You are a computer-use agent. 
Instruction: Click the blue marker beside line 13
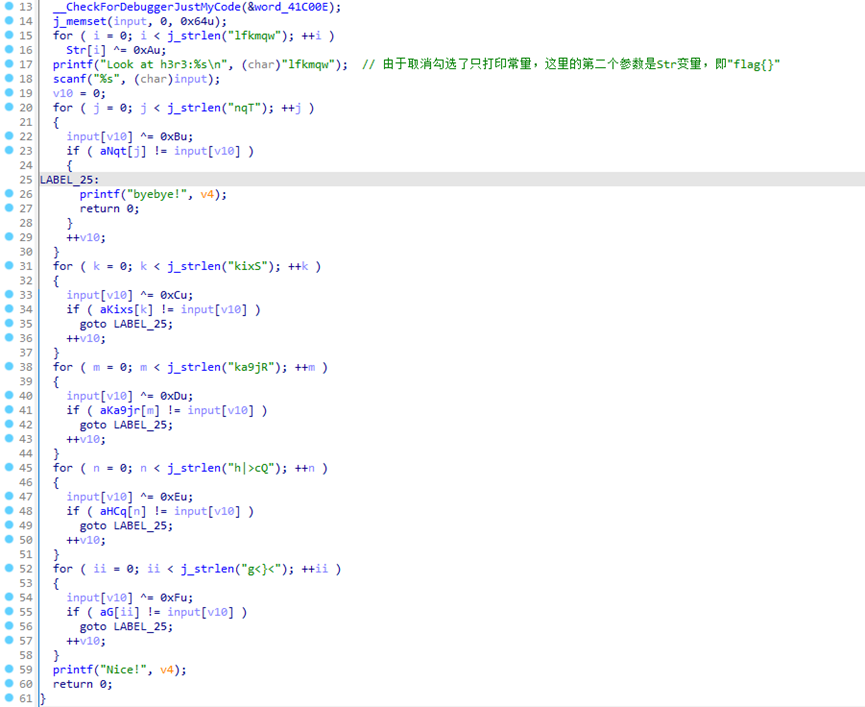[x=8, y=7]
